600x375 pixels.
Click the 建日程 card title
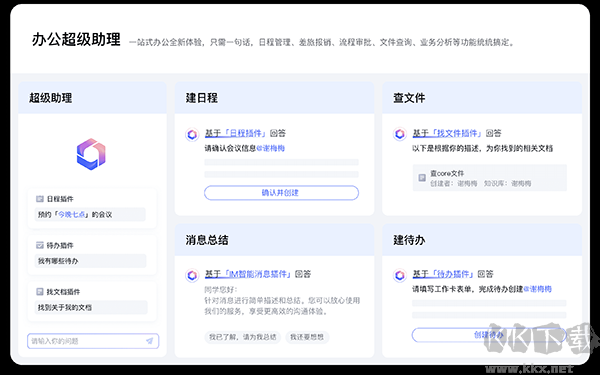[202, 98]
